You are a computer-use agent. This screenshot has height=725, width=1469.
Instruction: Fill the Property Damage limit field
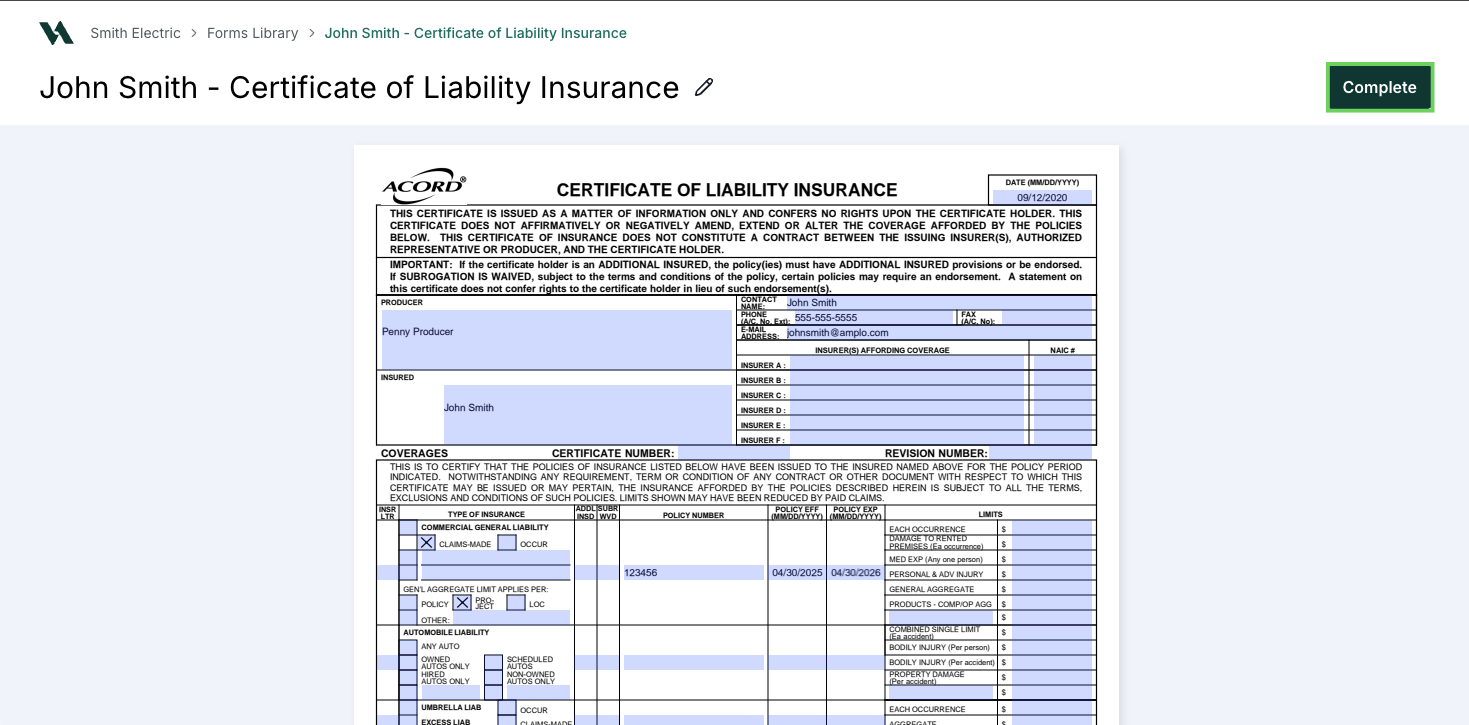point(1052,677)
